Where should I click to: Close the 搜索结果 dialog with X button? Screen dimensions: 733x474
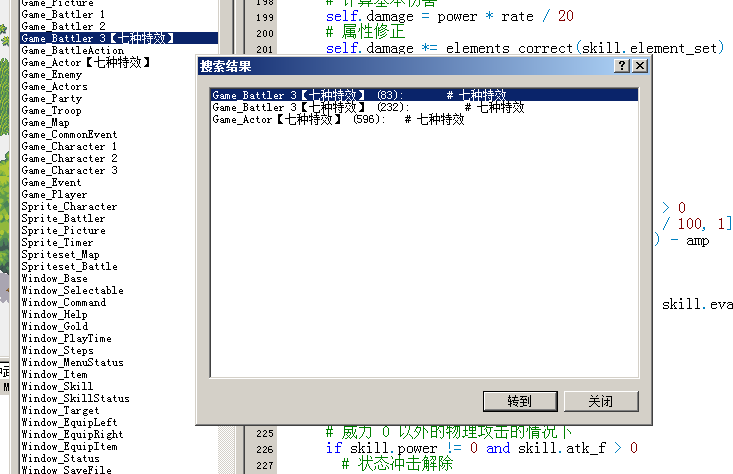coord(640,66)
